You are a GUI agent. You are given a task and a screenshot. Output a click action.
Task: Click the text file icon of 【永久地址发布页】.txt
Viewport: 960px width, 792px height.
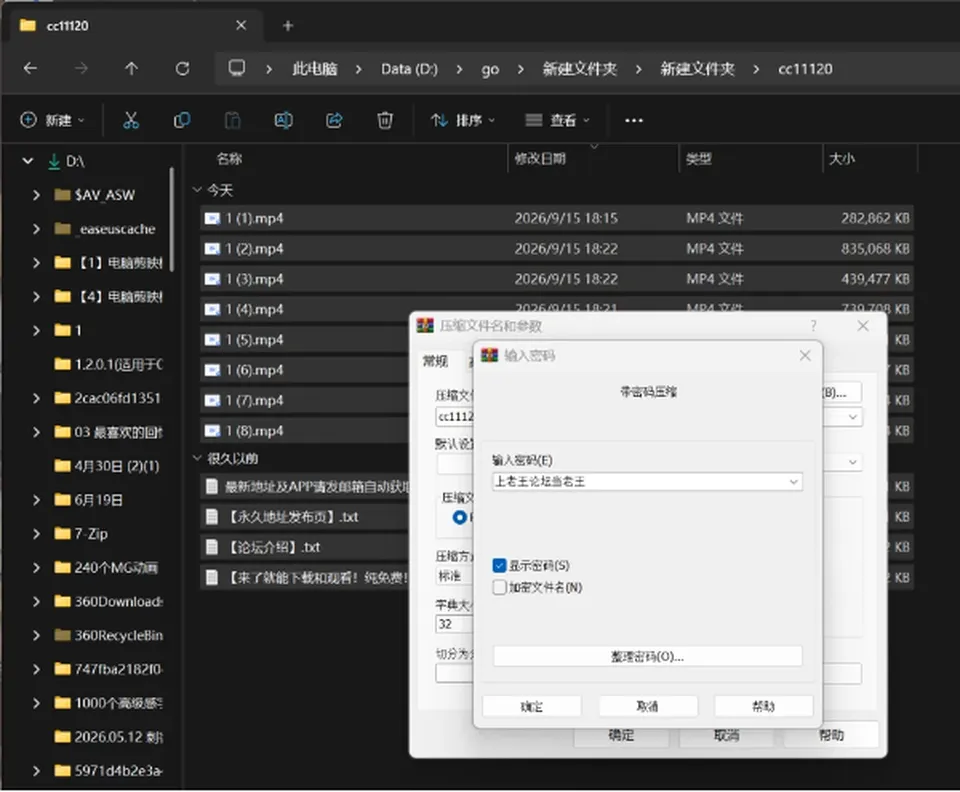point(212,517)
